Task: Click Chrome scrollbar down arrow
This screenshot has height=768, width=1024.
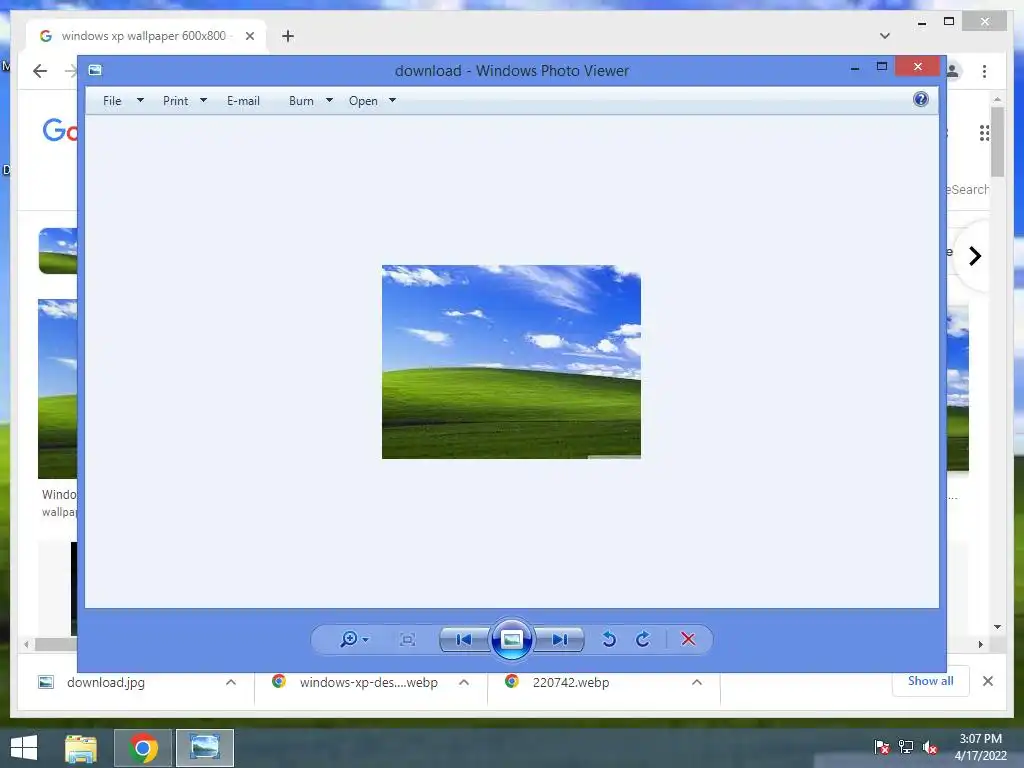Action: pos(997,627)
